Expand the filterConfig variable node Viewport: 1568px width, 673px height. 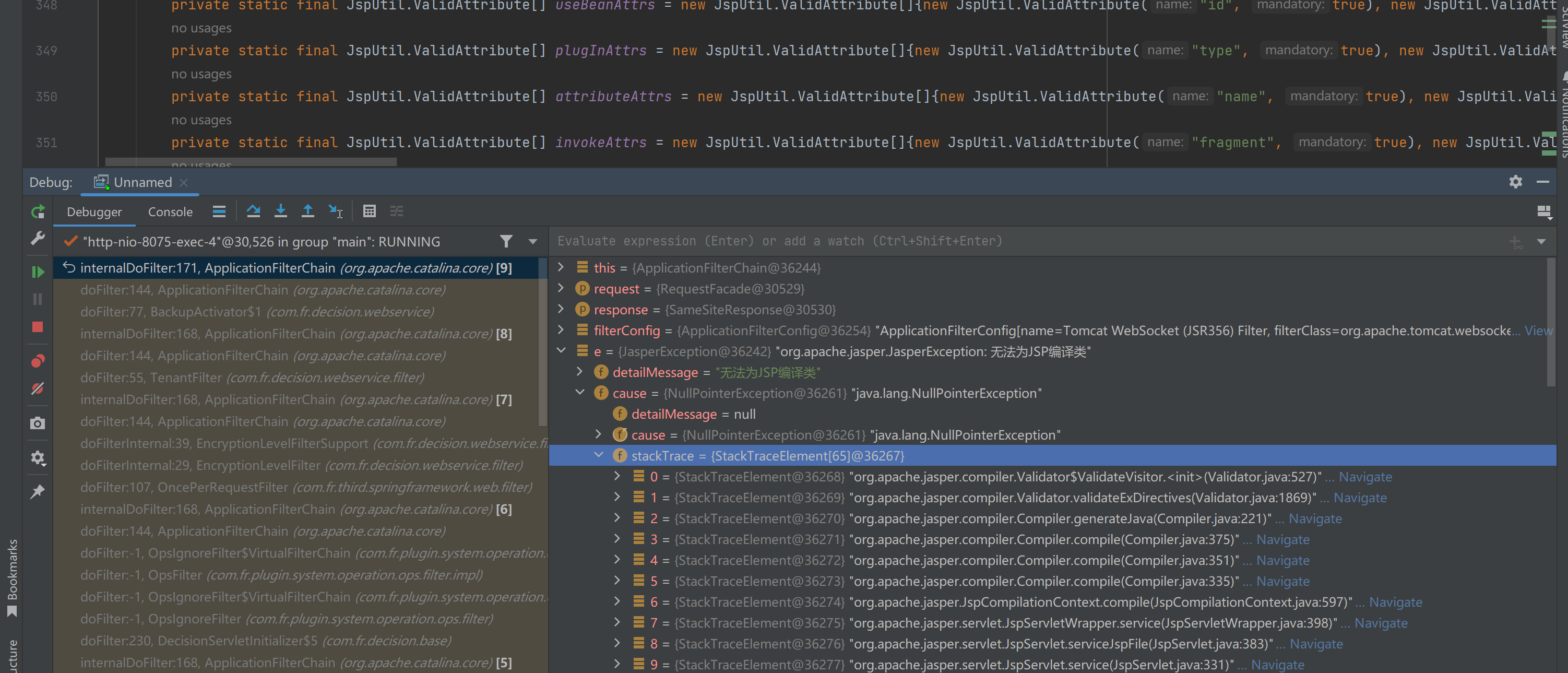561,329
